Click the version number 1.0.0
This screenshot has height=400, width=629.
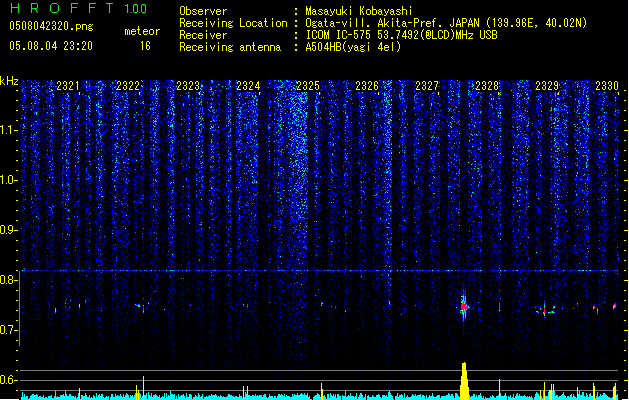[136, 9]
